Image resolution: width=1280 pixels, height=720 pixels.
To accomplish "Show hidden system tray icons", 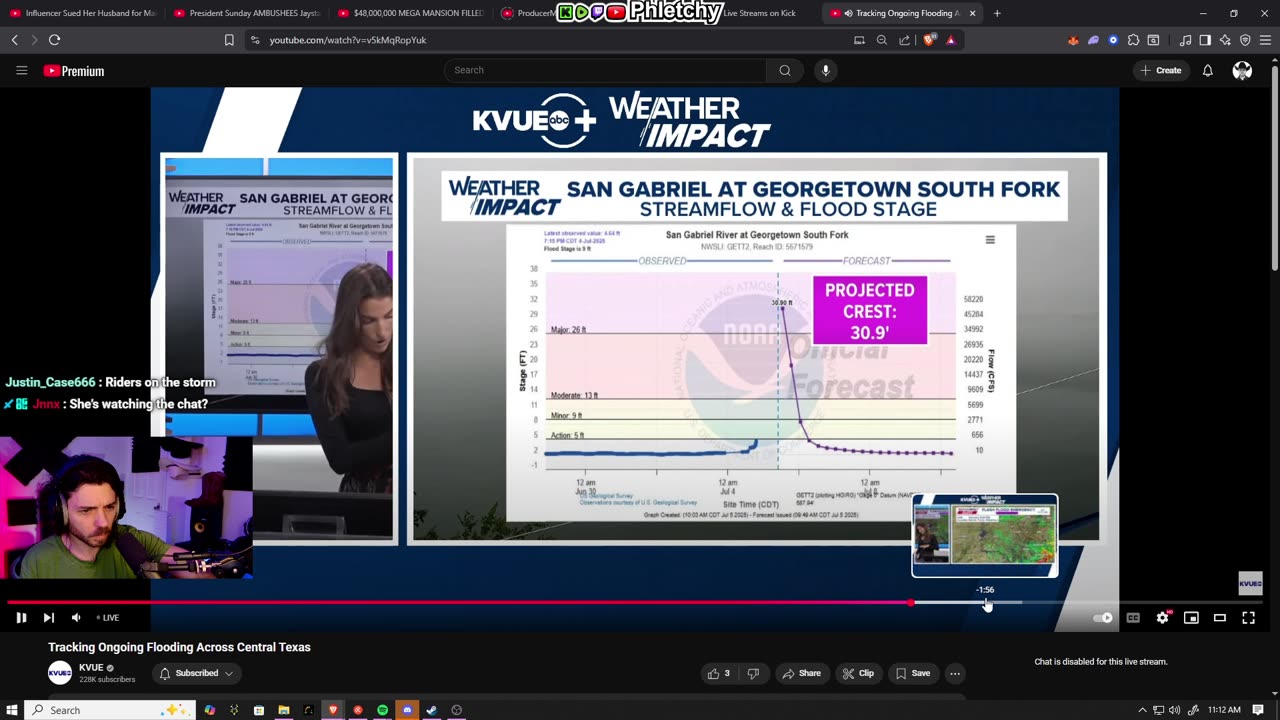I will point(1142,710).
